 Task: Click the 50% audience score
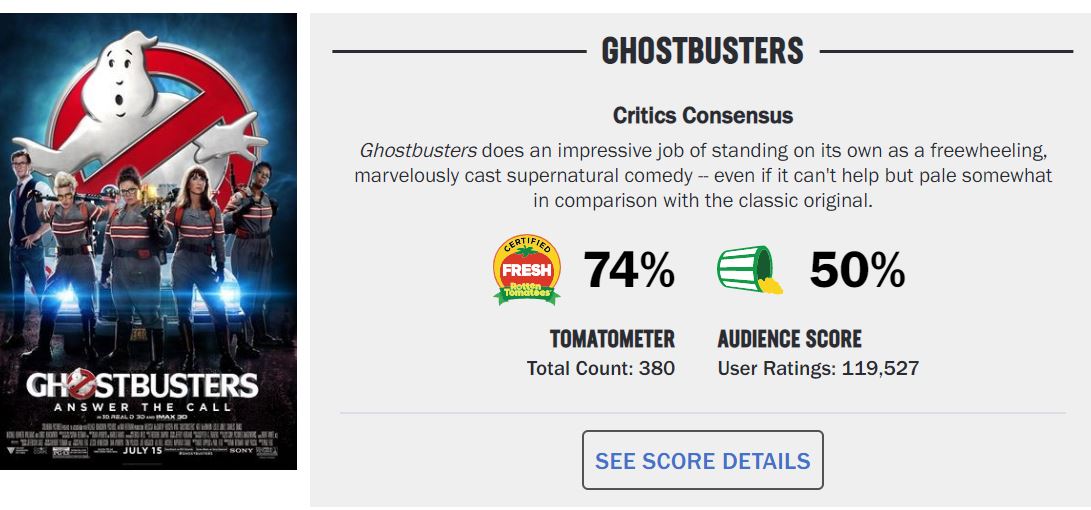857,270
